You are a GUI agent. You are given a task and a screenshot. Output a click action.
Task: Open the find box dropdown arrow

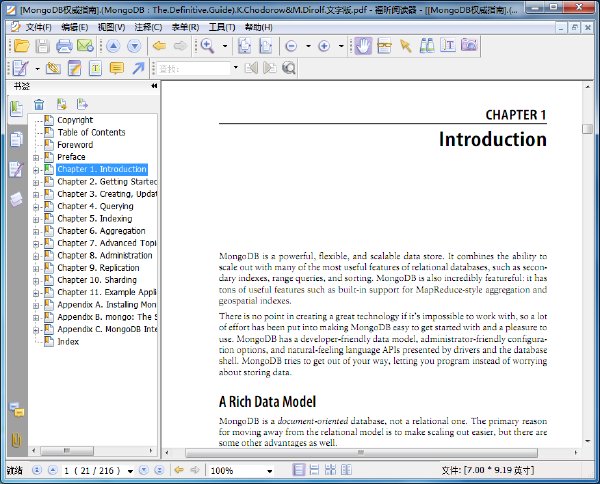coord(236,68)
